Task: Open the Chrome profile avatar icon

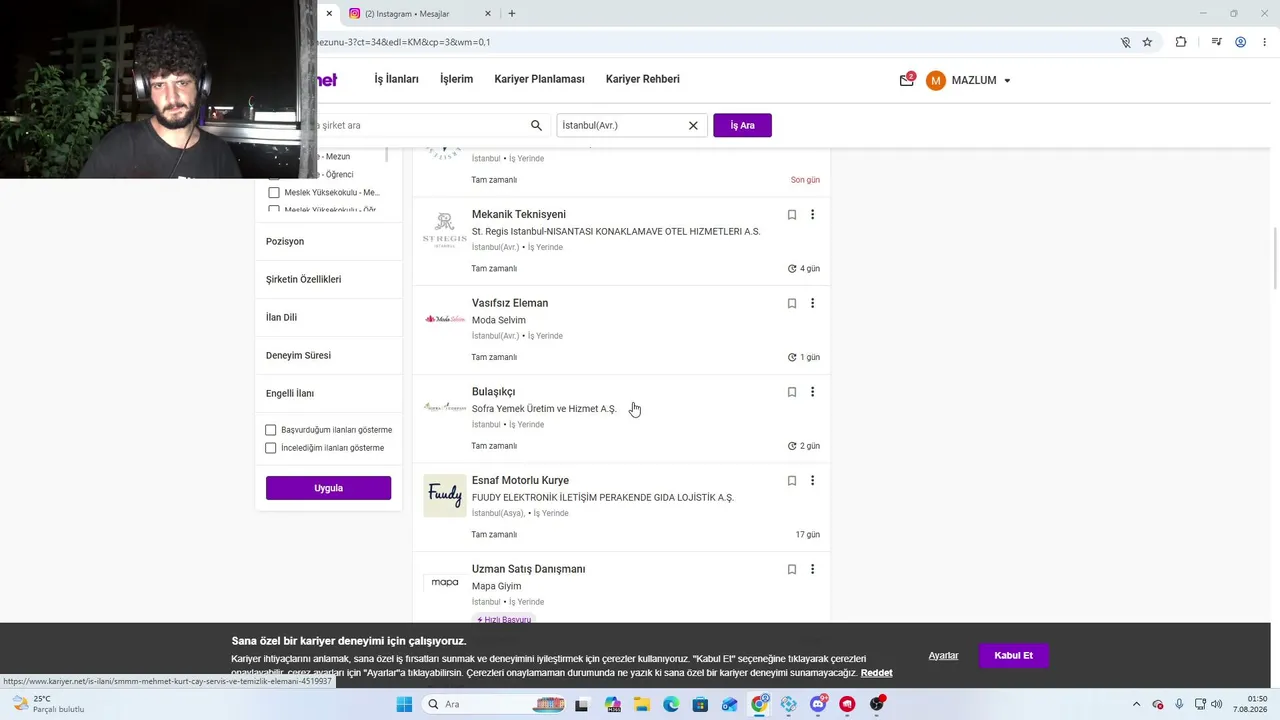Action: pyautogui.click(x=1240, y=42)
